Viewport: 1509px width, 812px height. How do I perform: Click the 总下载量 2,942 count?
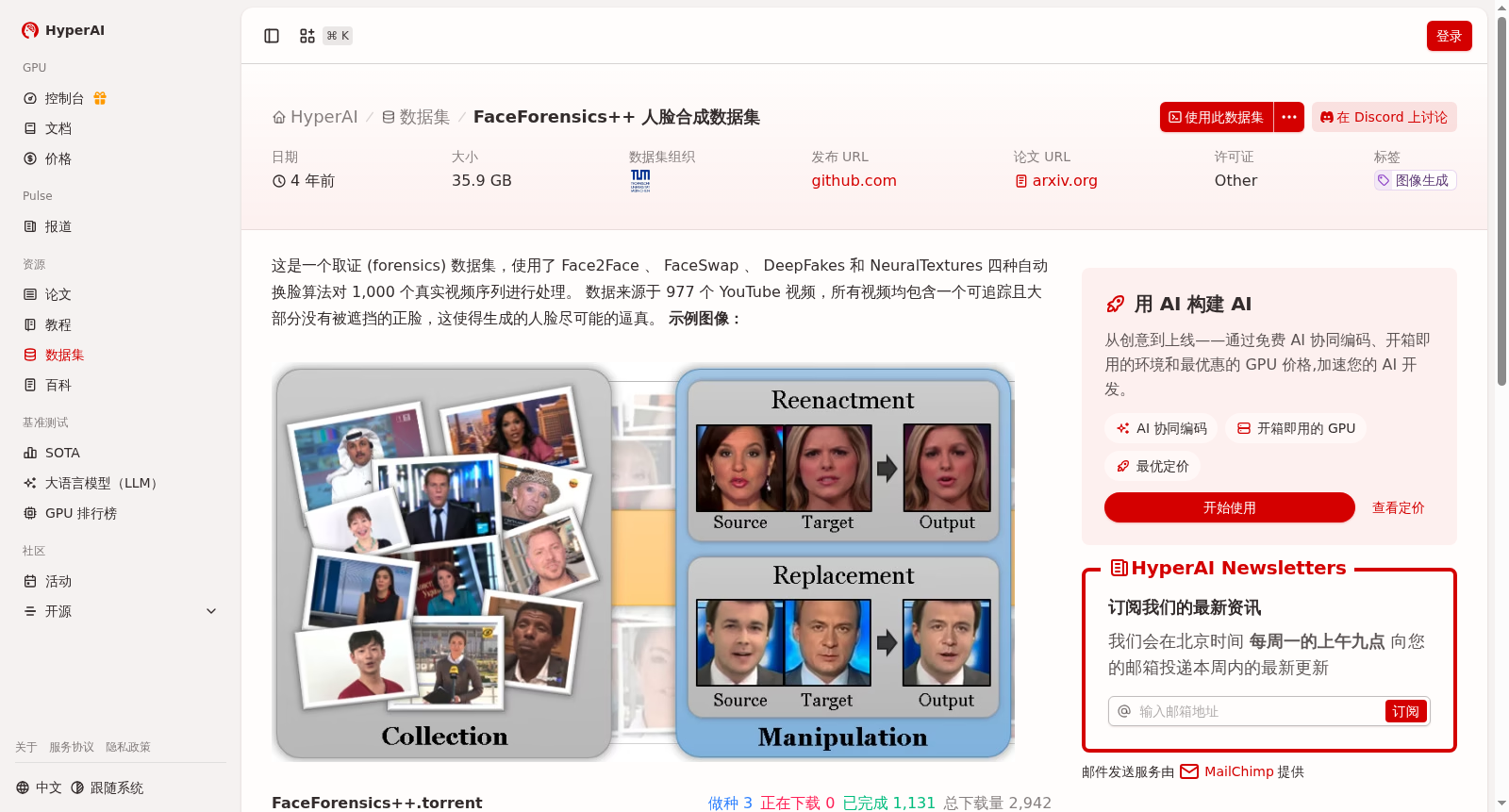click(997, 803)
